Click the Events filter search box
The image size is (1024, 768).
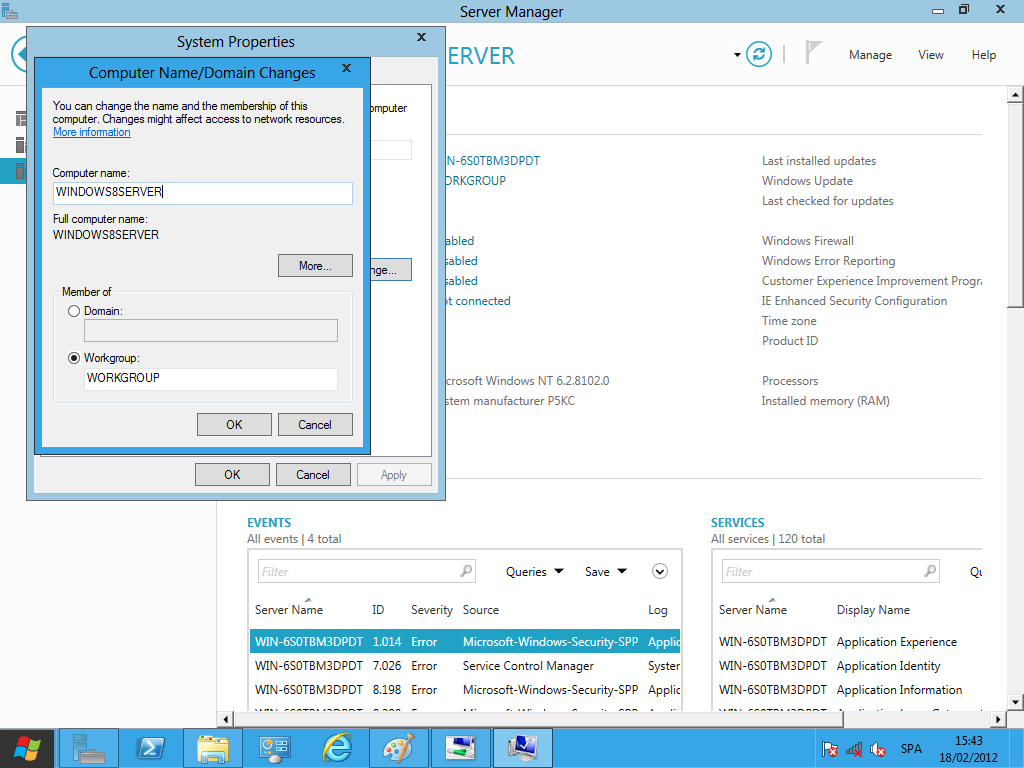click(358, 572)
